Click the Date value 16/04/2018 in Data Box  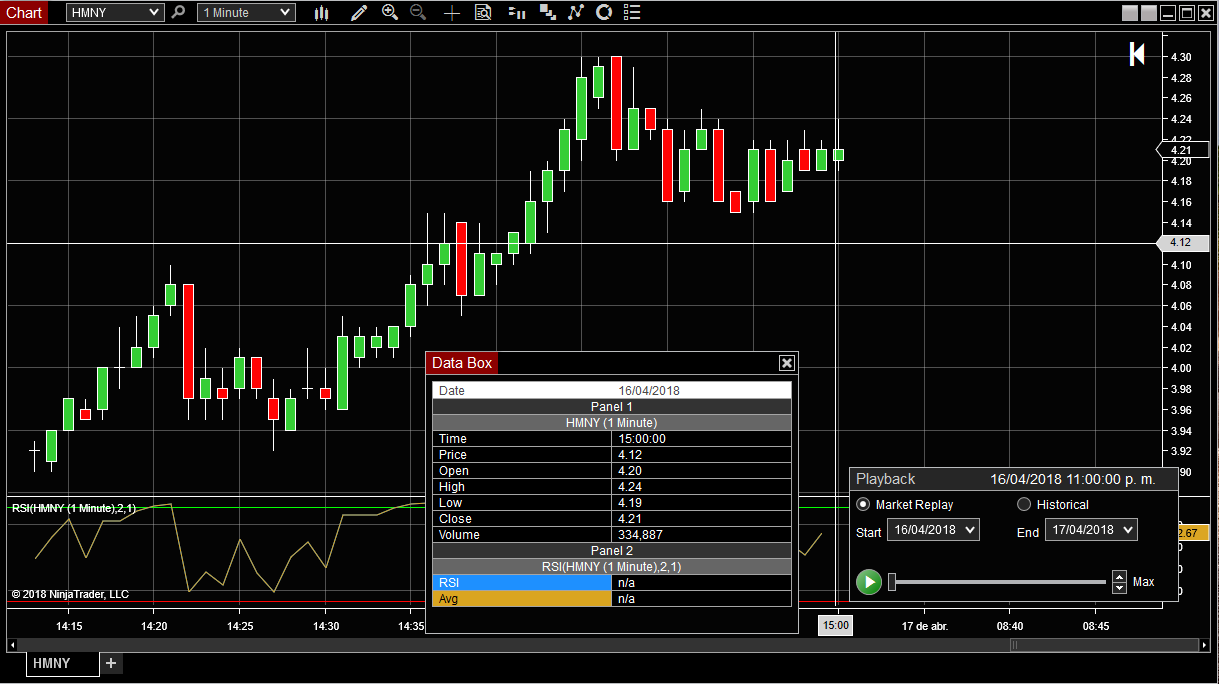649,391
